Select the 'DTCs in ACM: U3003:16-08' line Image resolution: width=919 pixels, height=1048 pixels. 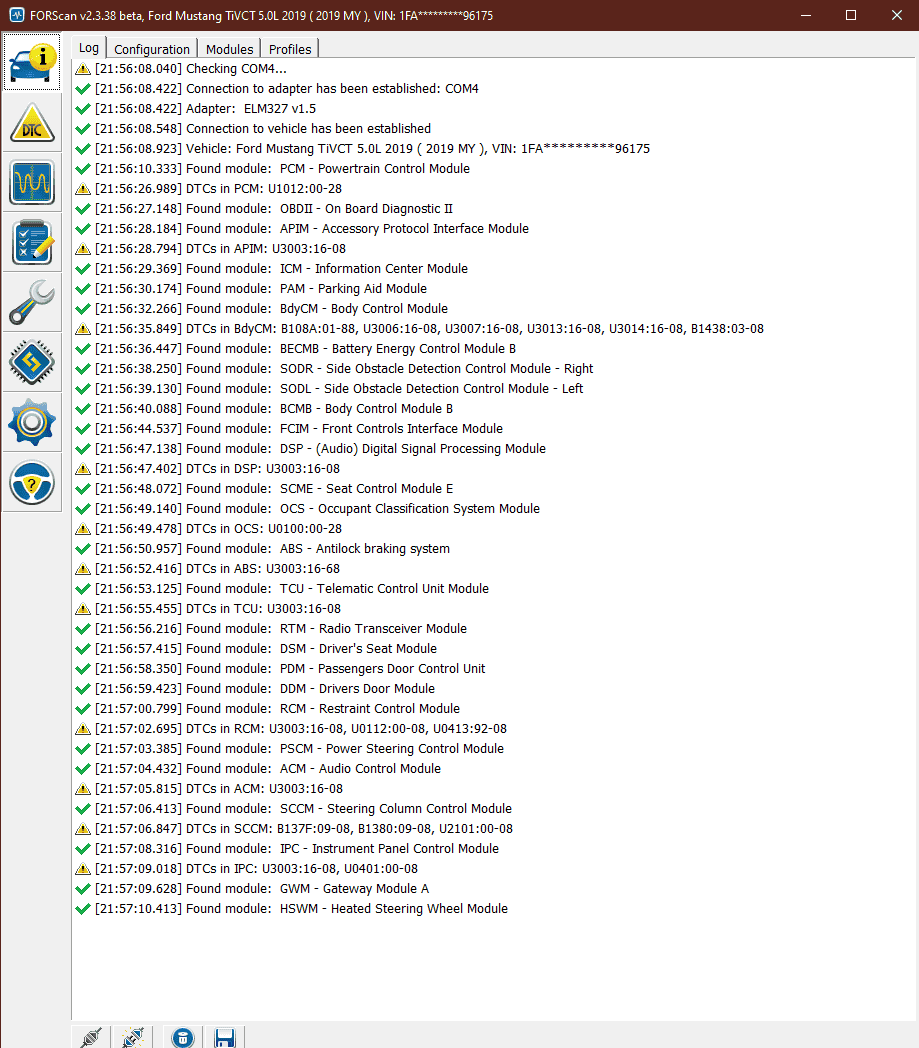point(209,790)
